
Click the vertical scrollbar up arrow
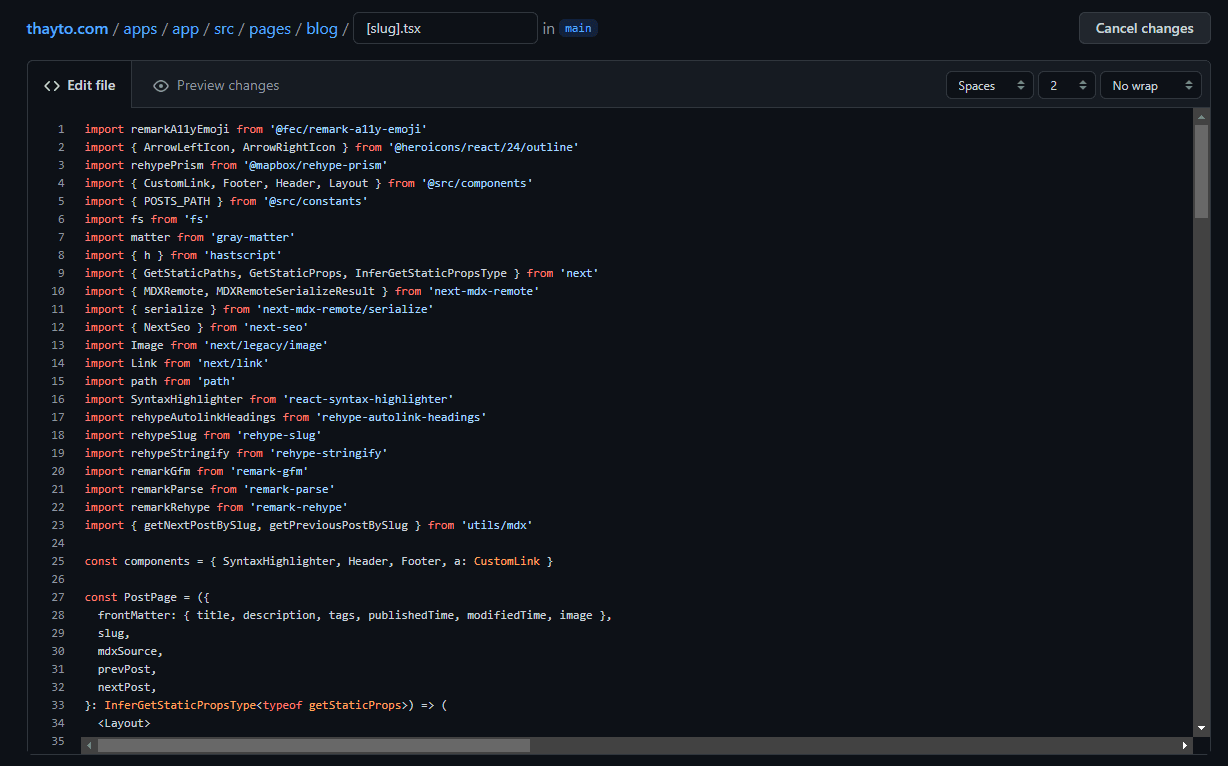click(x=1201, y=116)
